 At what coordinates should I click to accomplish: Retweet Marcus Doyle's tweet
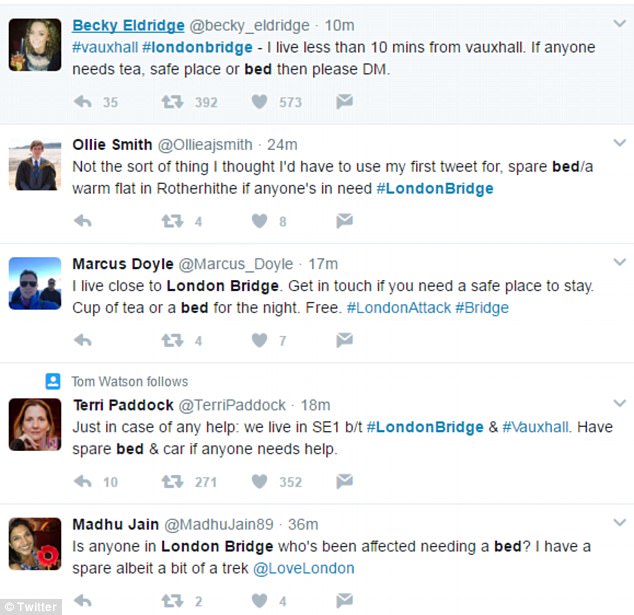[x=173, y=341]
